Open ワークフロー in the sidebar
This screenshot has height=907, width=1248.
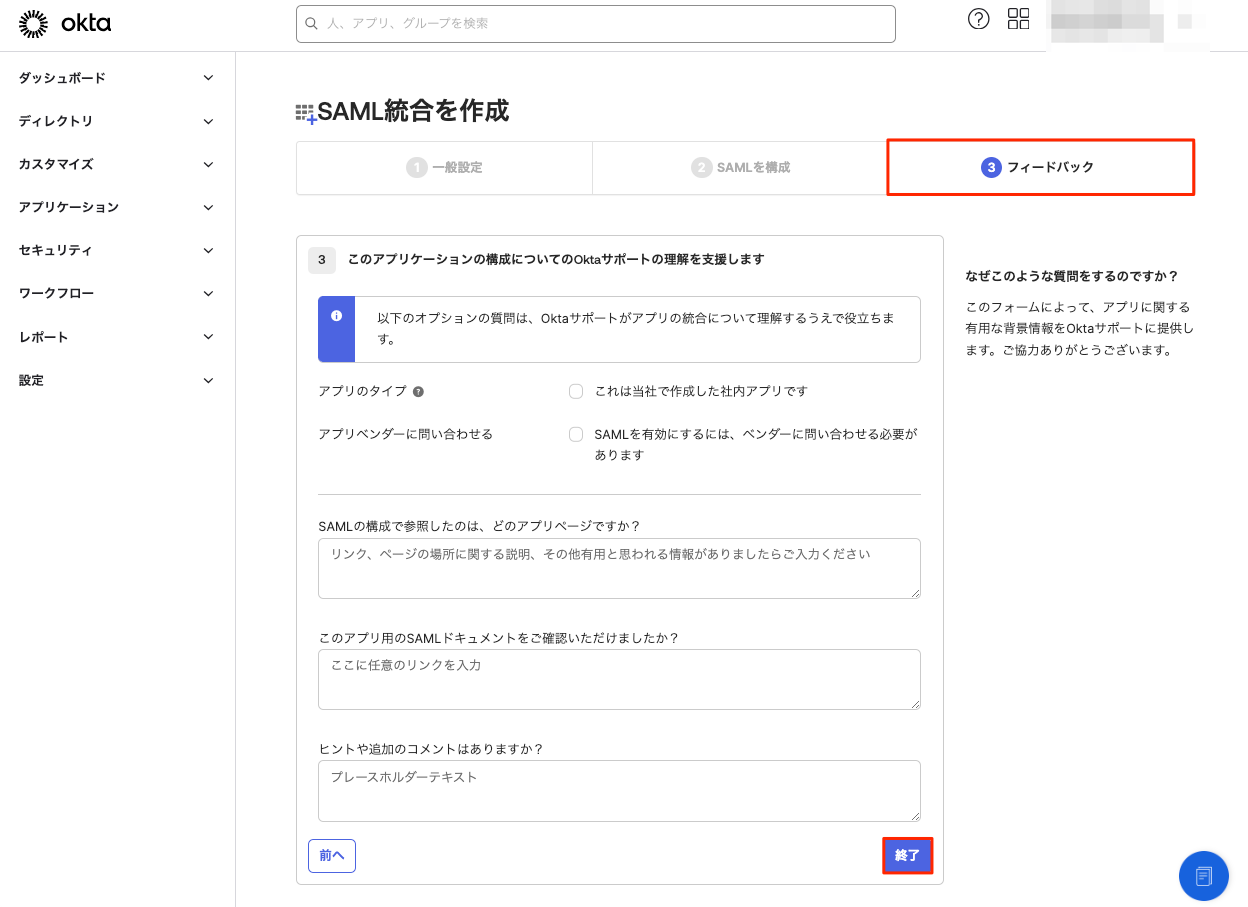point(56,293)
